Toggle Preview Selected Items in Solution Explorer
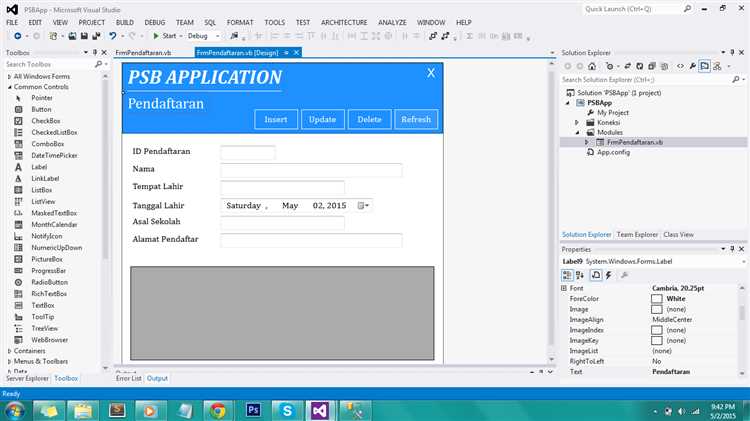Image resolution: width=750 pixels, height=421 pixels. point(705,66)
